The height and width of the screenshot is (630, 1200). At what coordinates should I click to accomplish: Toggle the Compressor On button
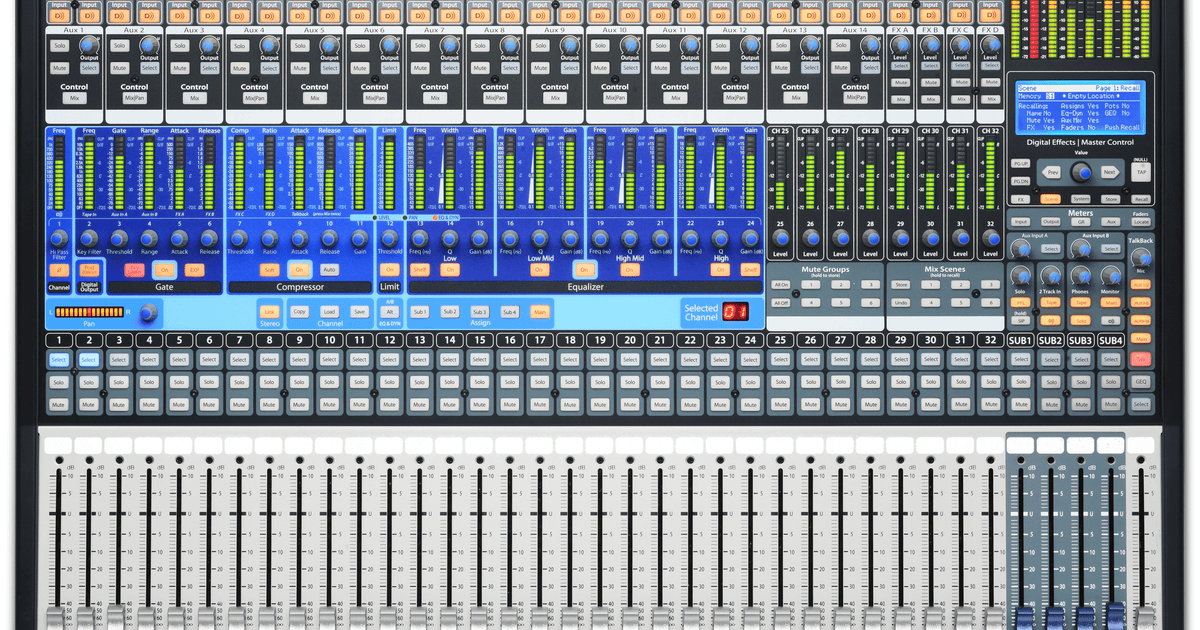(x=298, y=269)
